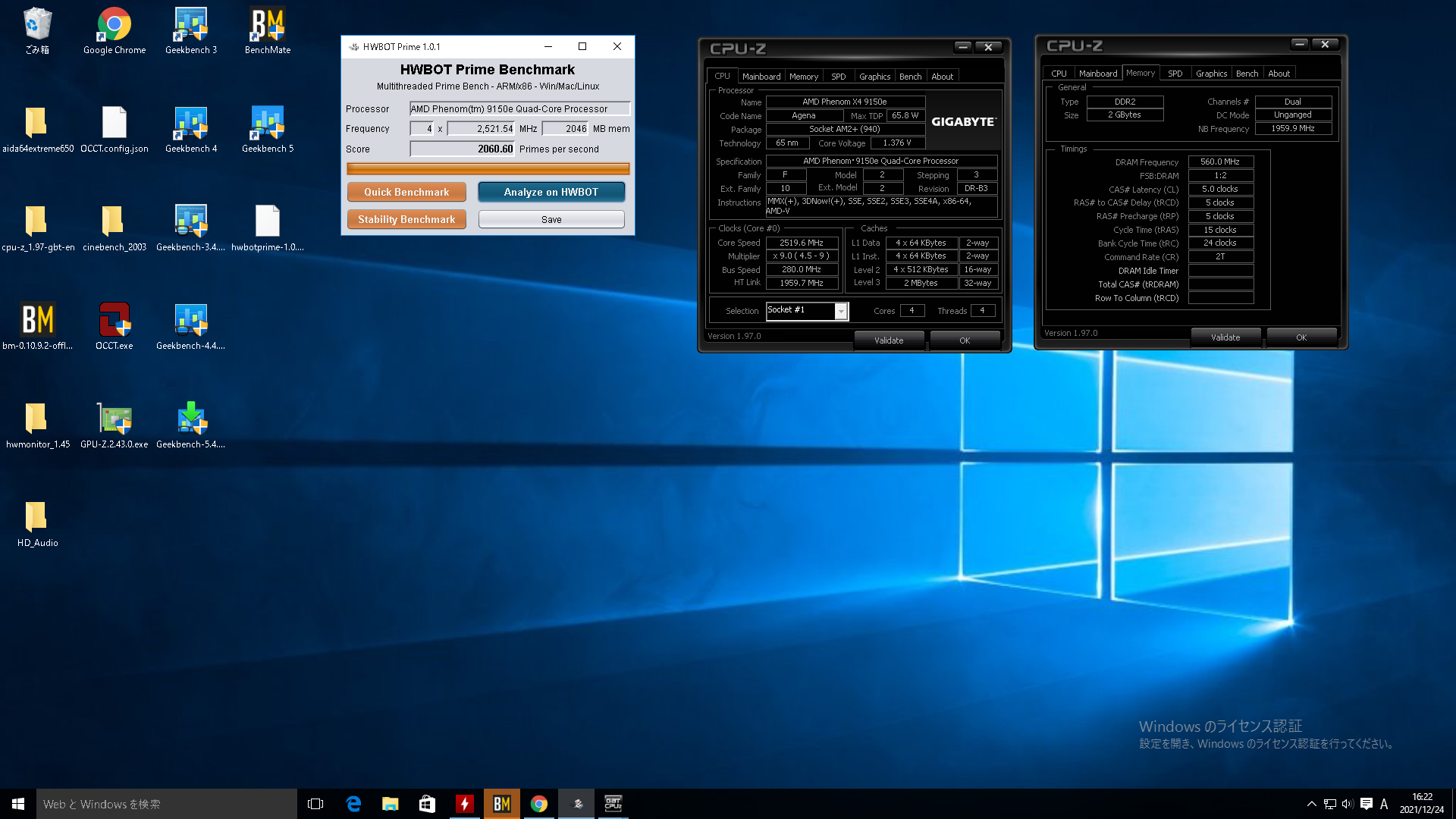Open the Geekbench 3 desktop shortcut
The width and height of the screenshot is (1456, 819).
point(191,31)
